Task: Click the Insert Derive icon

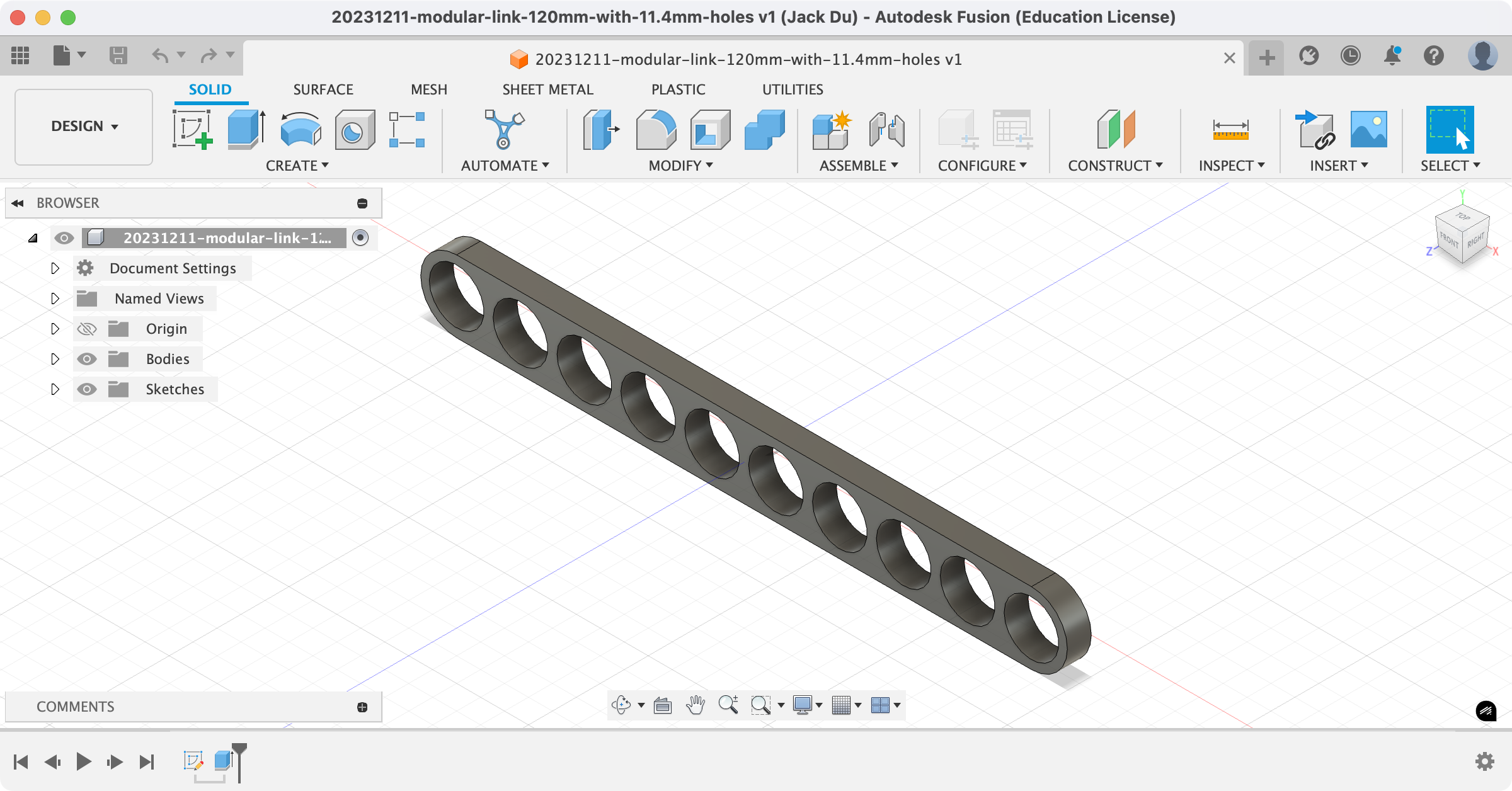Action: click(1315, 129)
